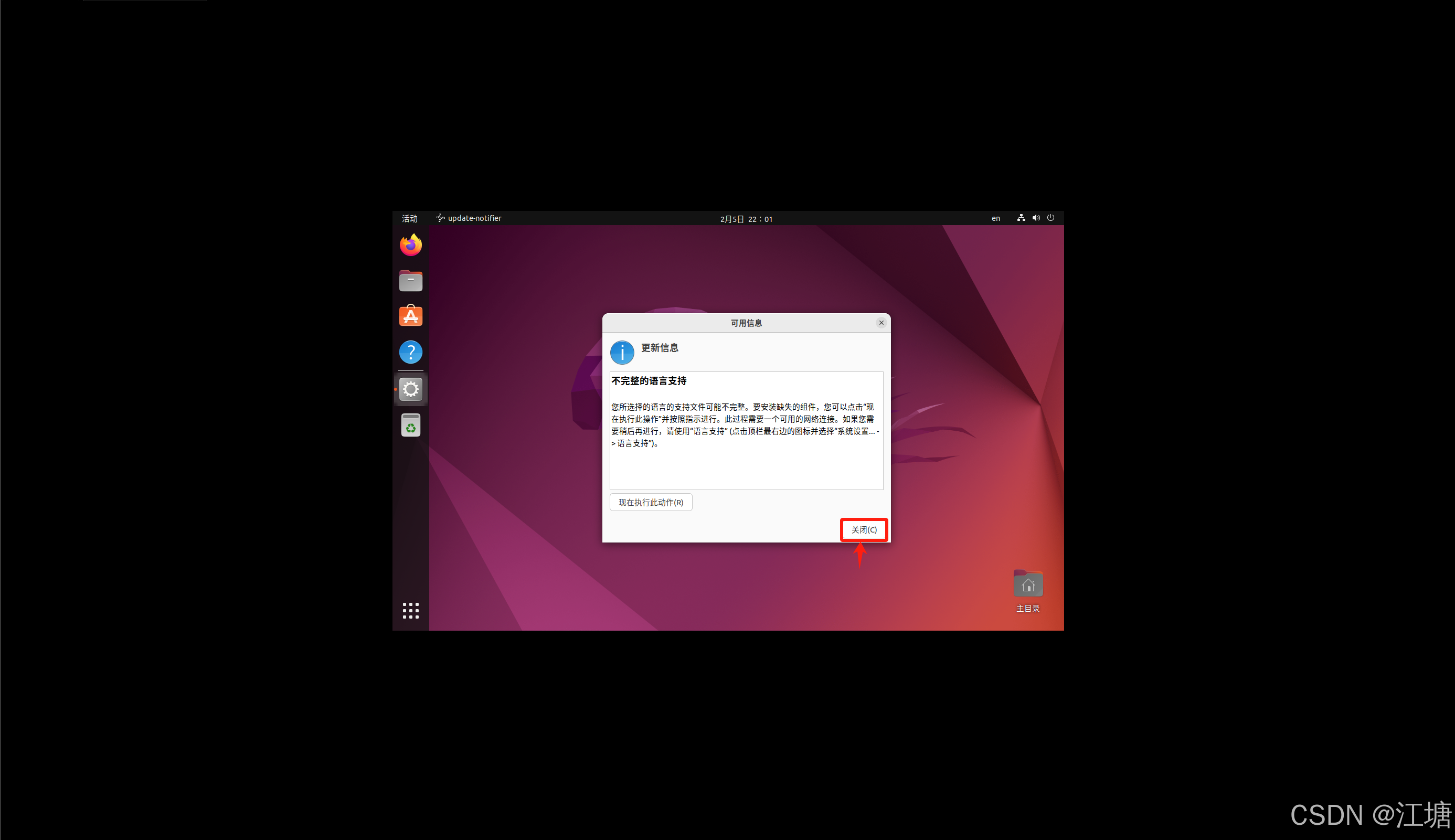Screen dimensions: 1455x840
Task: Show applications grid button
Action: (x=410, y=610)
